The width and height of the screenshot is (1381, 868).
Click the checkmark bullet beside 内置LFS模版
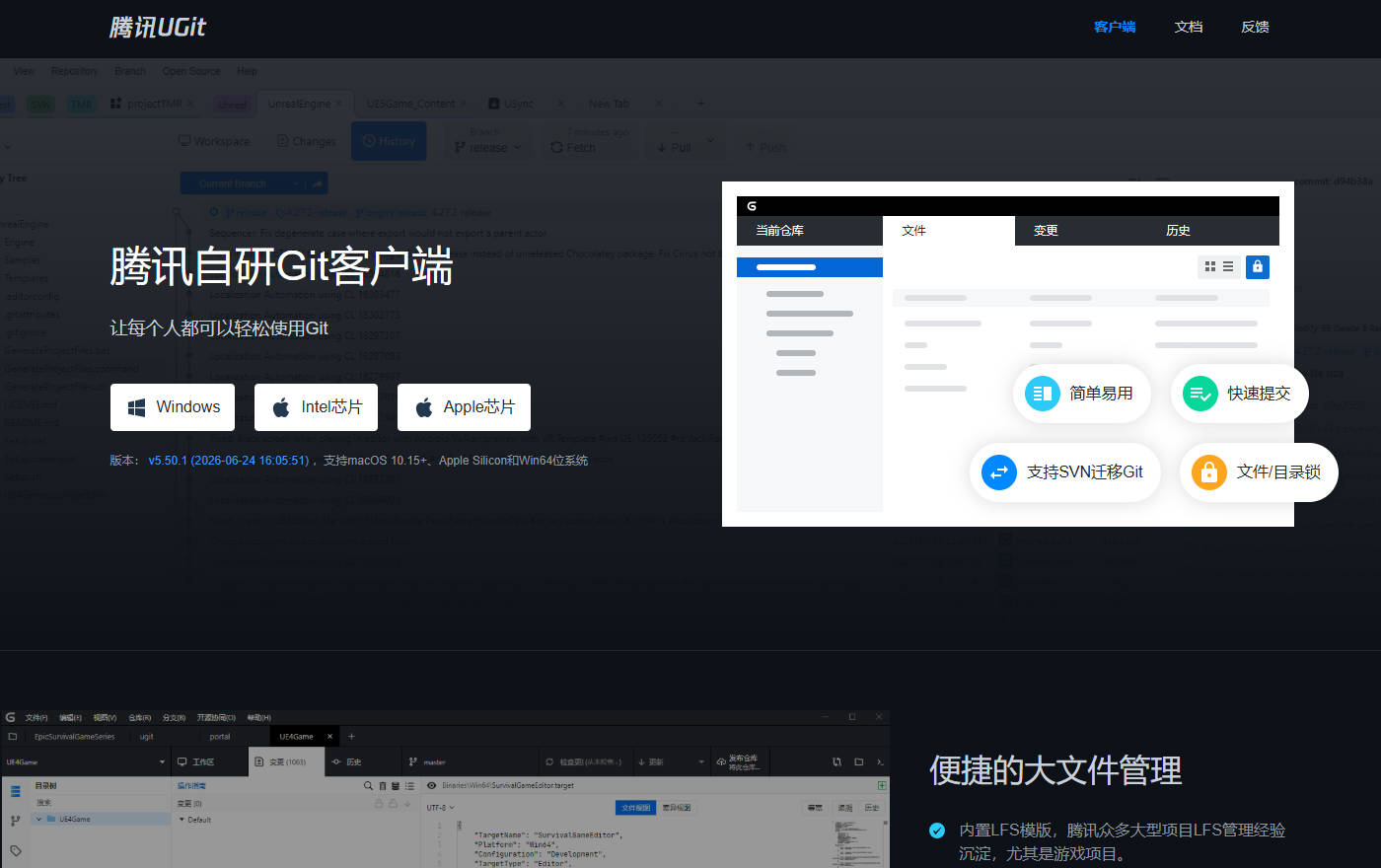point(937,831)
